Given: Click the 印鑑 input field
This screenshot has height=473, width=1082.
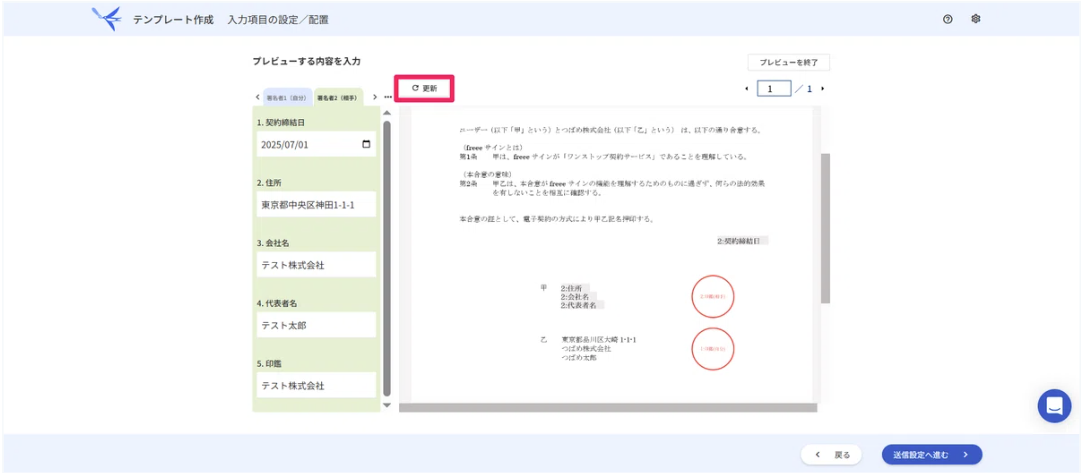Looking at the screenshot, I should point(316,385).
